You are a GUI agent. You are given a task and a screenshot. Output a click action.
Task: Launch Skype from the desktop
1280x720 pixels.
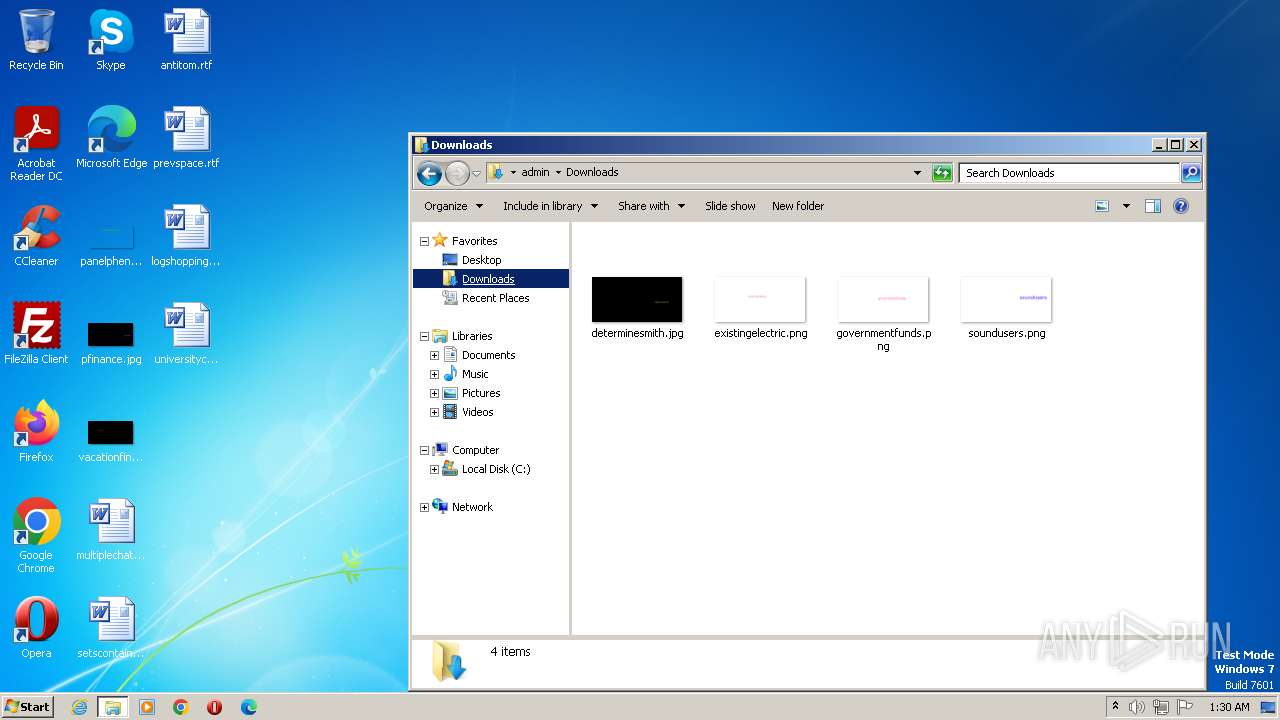coord(111,40)
